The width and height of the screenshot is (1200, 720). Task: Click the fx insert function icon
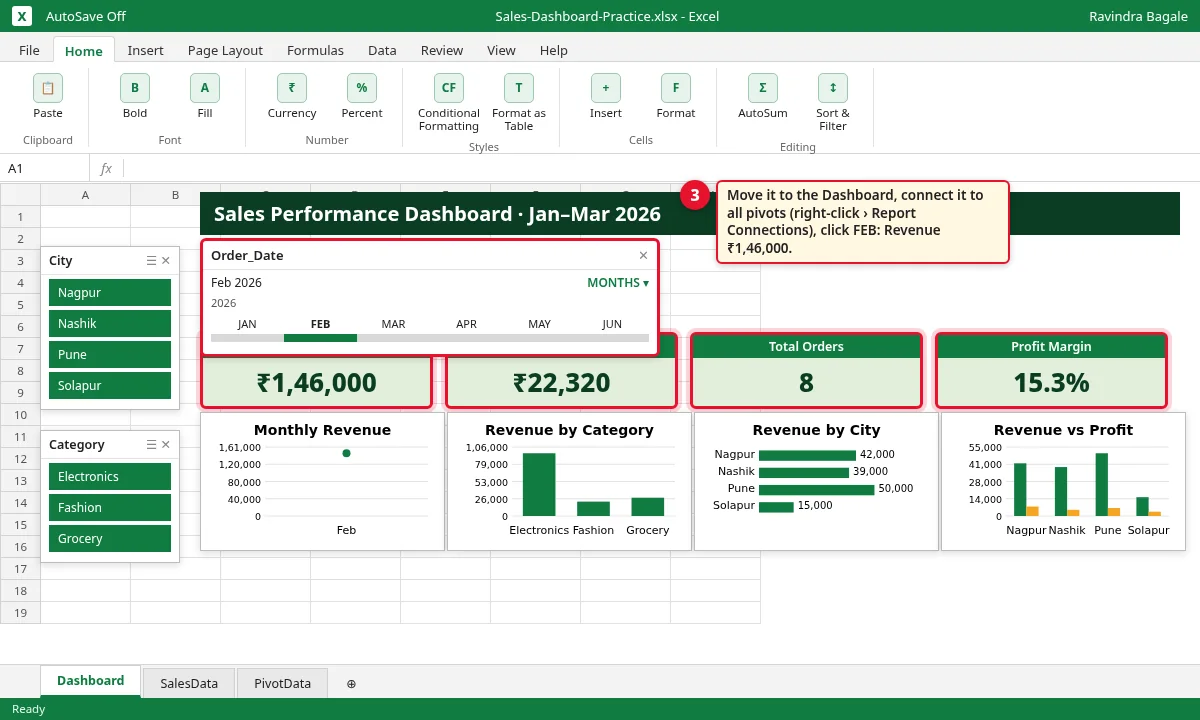[x=106, y=169]
